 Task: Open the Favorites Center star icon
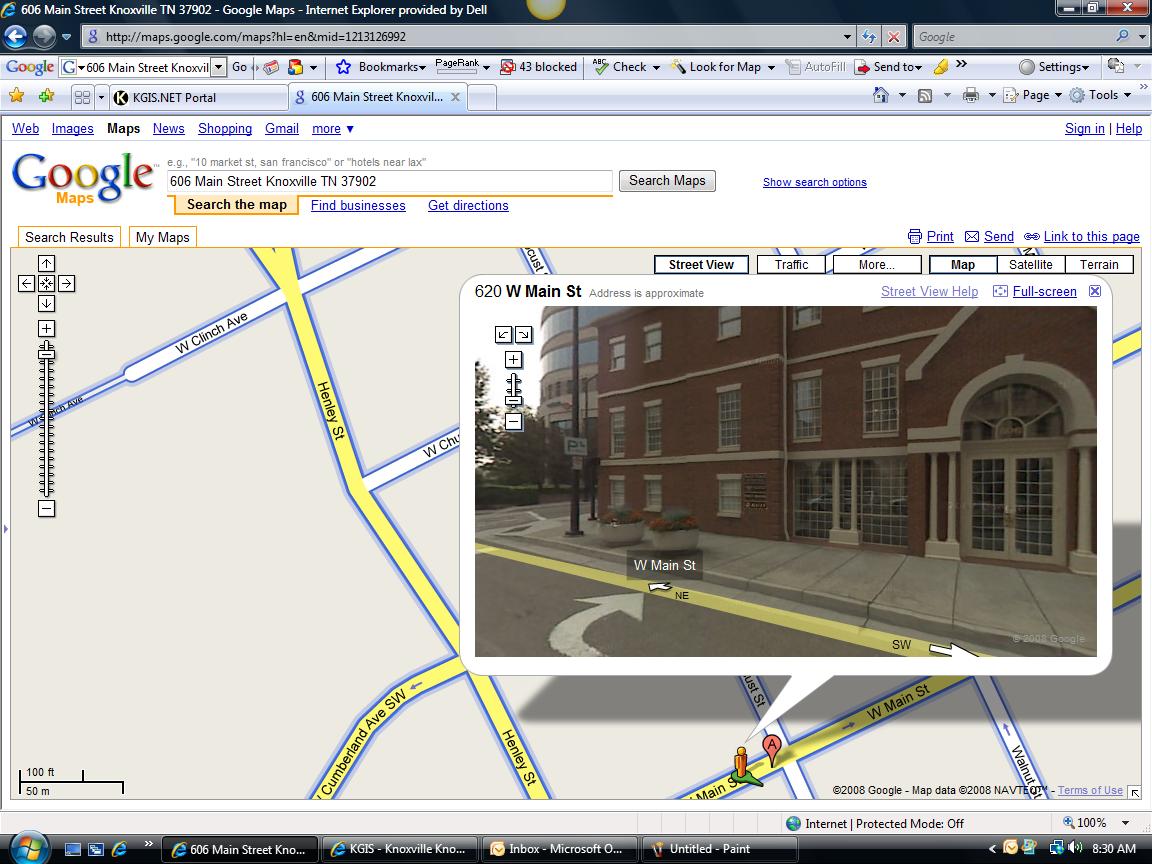(x=16, y=96)
